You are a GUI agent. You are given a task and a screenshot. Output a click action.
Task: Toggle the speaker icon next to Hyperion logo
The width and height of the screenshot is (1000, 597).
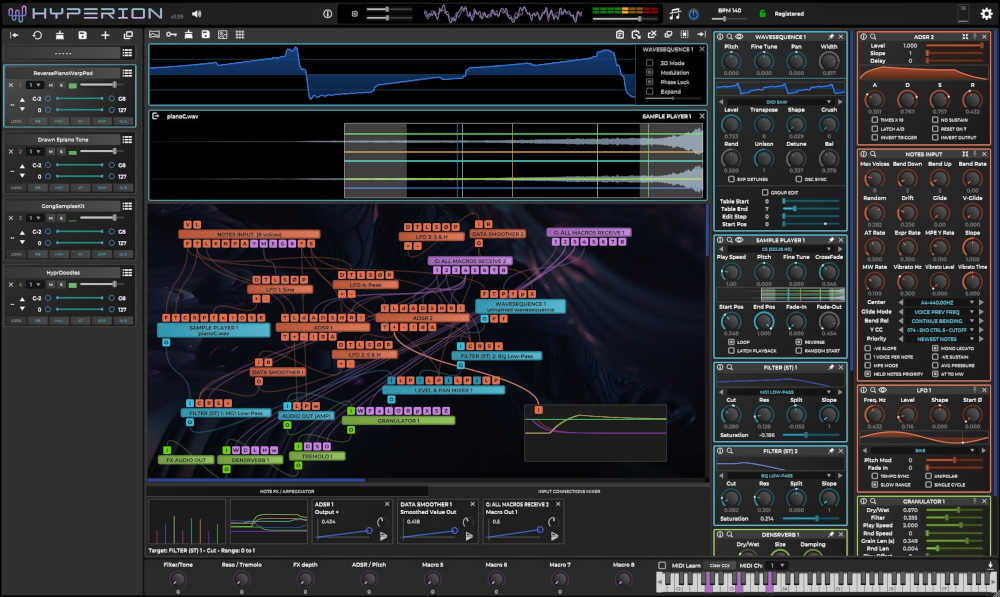point(196,14)
